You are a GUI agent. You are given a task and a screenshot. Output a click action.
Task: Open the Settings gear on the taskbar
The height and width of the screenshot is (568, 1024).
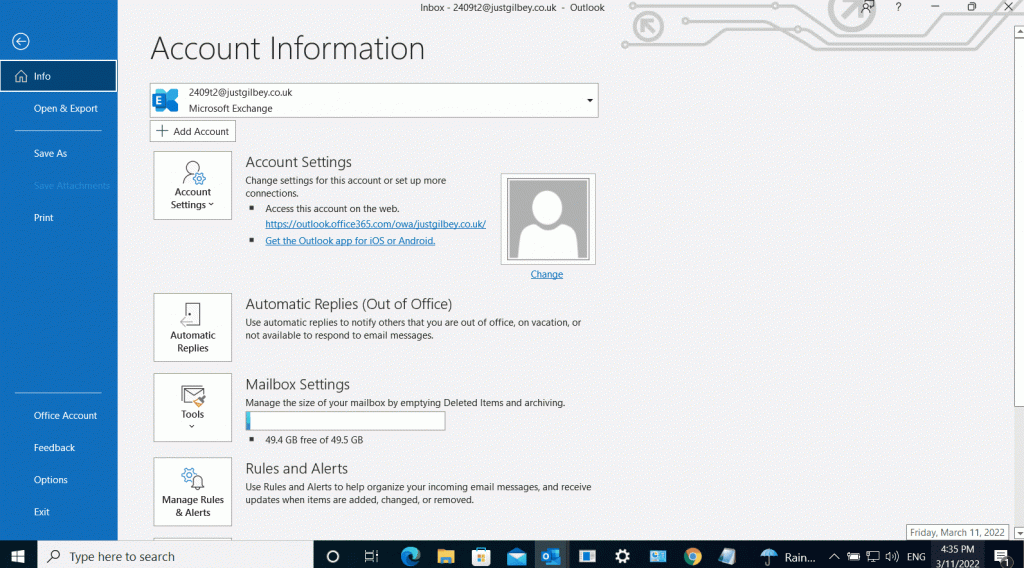[622, 556]
